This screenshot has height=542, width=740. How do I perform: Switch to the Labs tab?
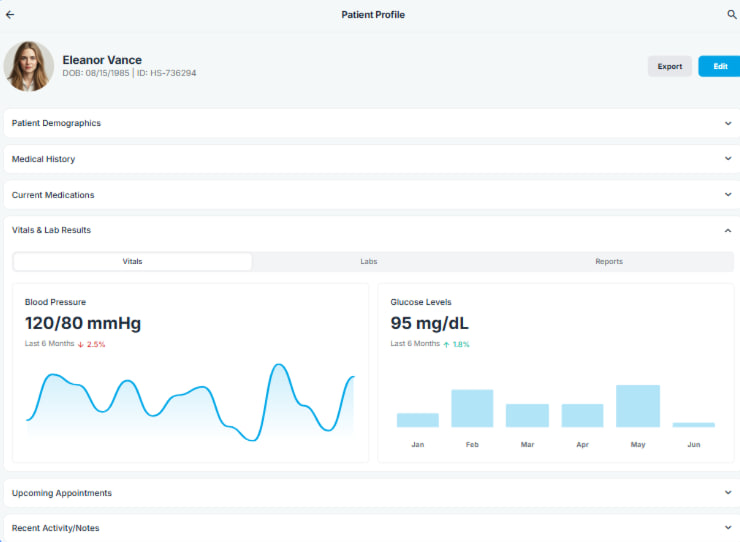coord(369,262)
